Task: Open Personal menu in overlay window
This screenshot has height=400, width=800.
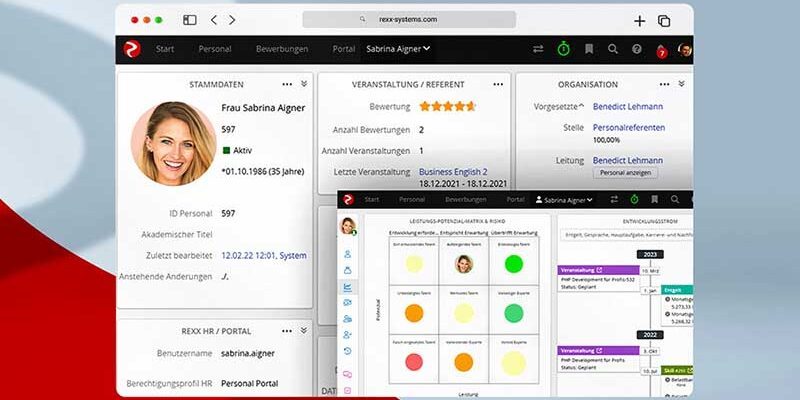Action: click(x=412, y=199)
